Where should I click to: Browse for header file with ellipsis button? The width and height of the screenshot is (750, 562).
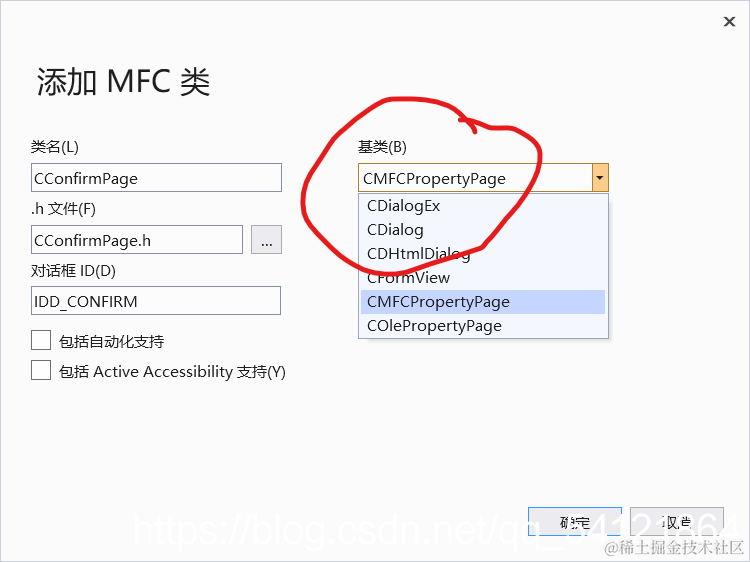pyautogui.click(x=266, y=240)
